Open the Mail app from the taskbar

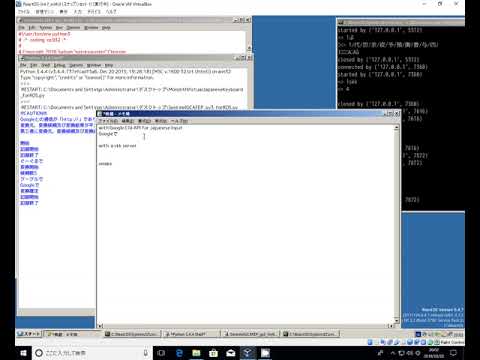coord(231,353)
